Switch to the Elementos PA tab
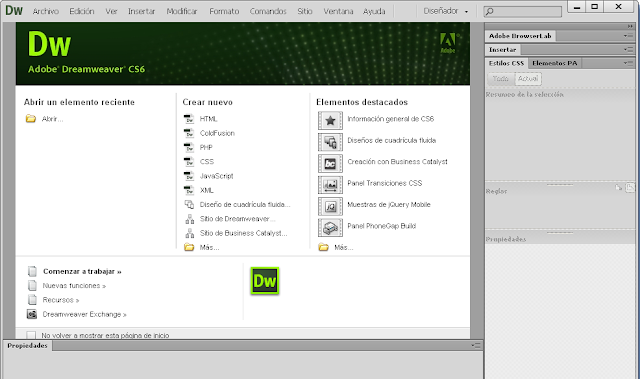The image size is (640, 379). [x=554, y=63]
